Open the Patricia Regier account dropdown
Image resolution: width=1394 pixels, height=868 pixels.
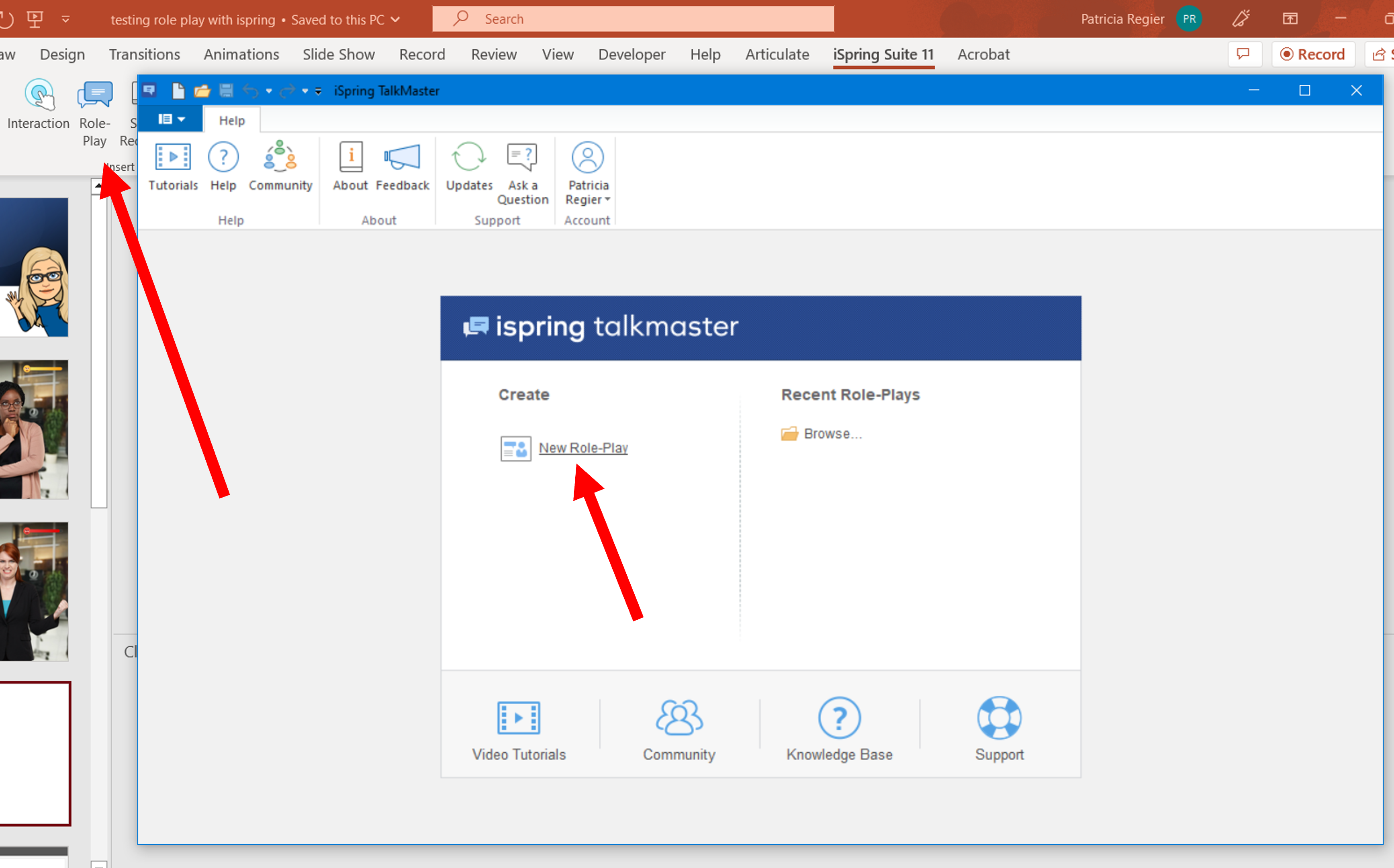point(588,174)
